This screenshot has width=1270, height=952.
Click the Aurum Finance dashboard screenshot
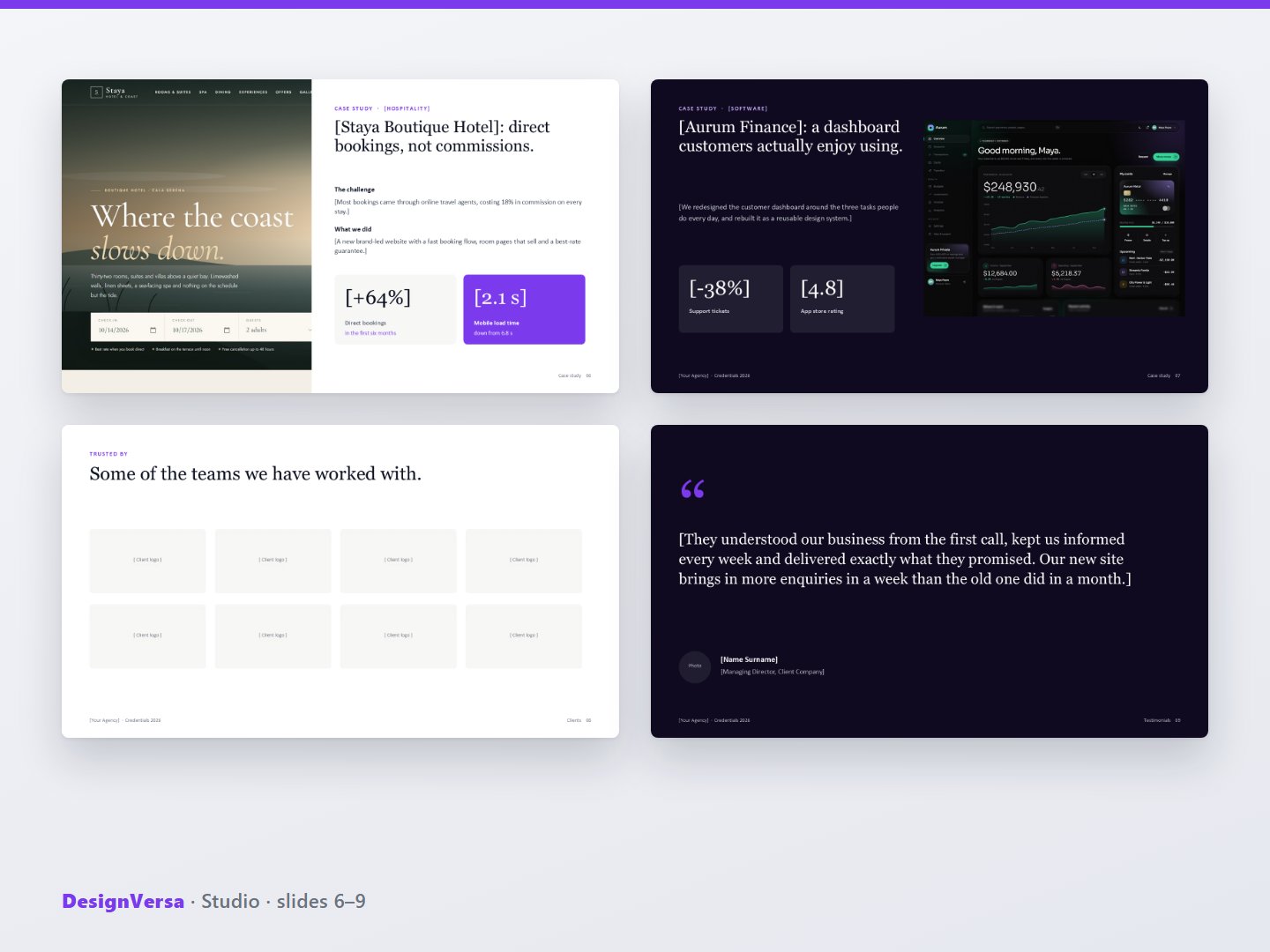coord(1054,218)
